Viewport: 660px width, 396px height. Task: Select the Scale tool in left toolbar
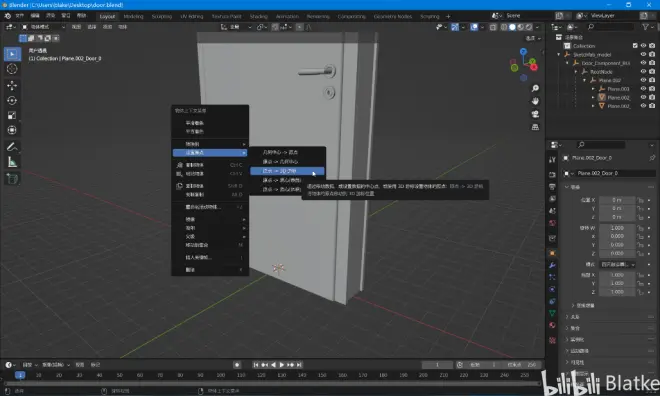[12, 115]
